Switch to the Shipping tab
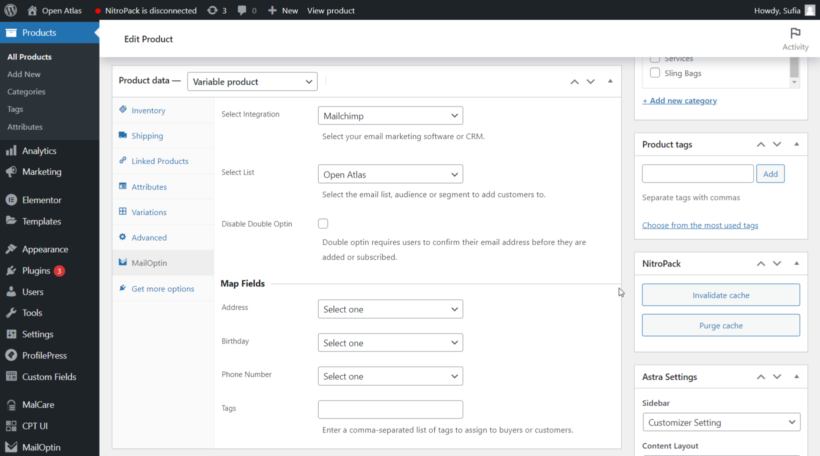The height and width of the screenshot is (456, 820). click(x=163, y=136)
